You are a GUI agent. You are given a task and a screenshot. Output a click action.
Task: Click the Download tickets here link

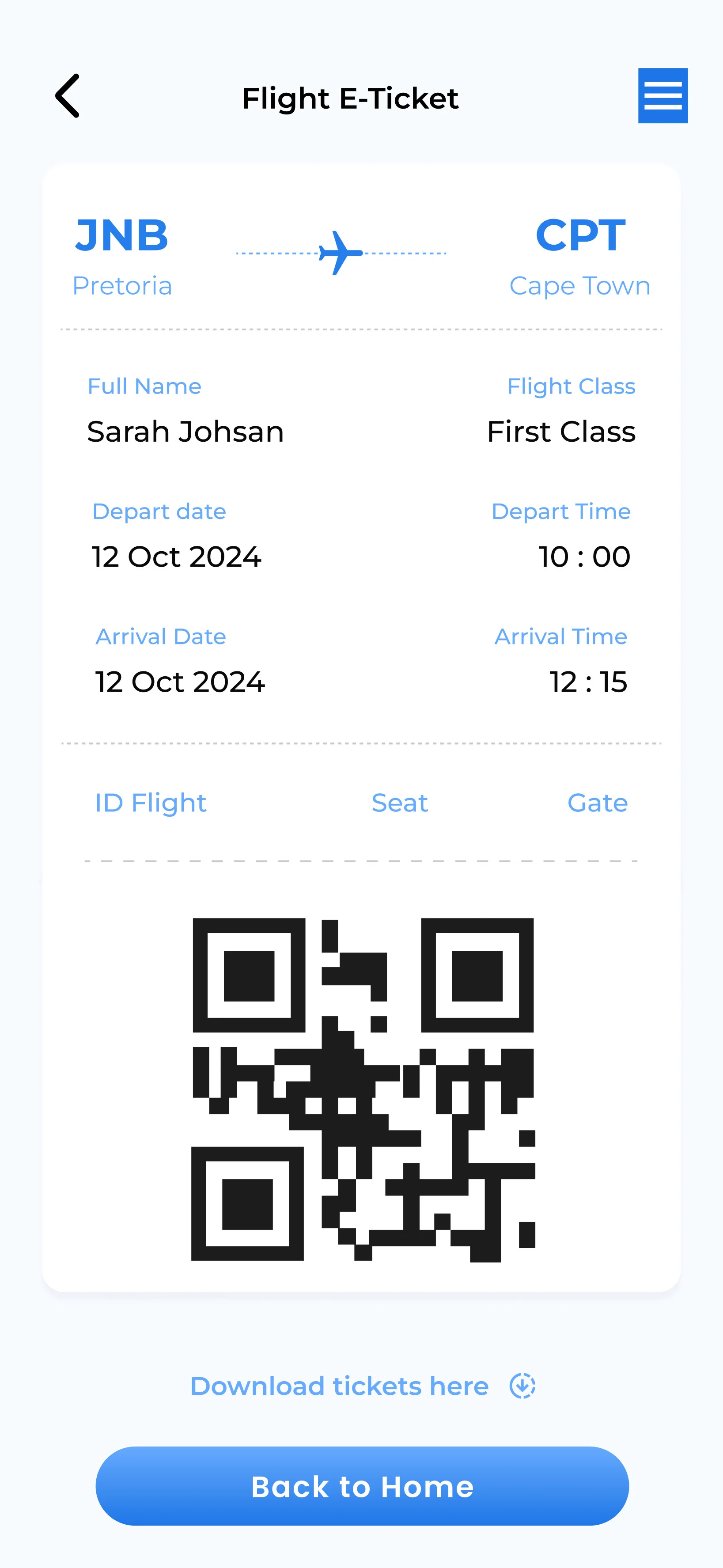coord(339,1386)
